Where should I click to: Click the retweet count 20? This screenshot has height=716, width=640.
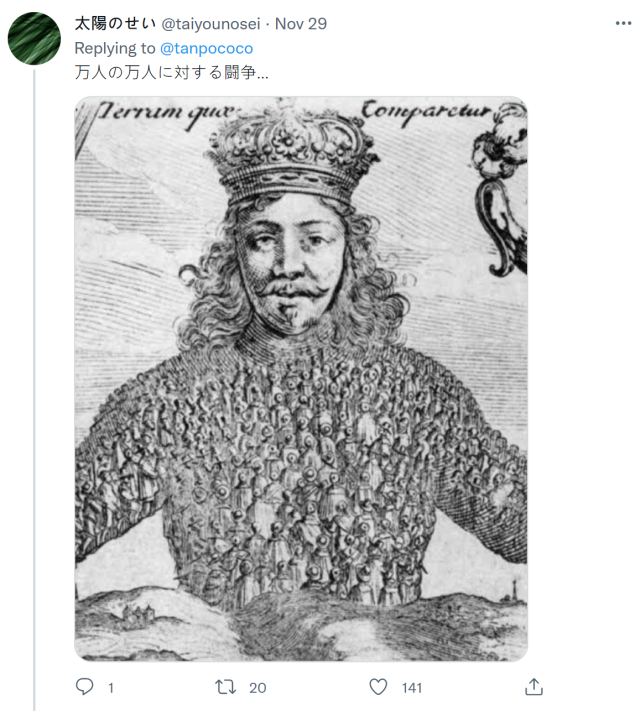point(257,688)
